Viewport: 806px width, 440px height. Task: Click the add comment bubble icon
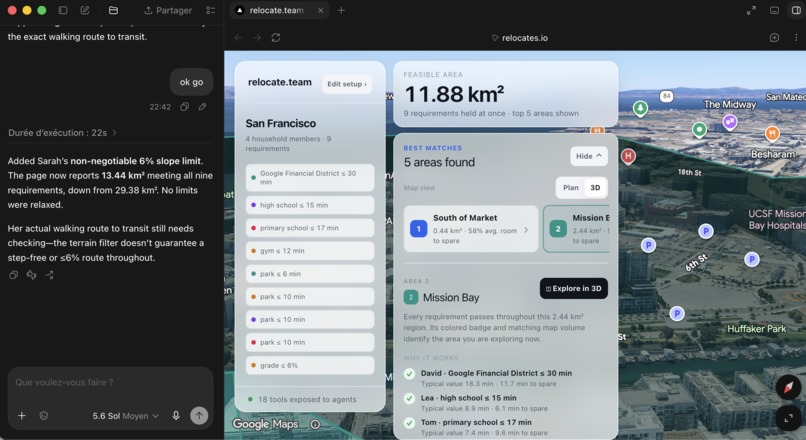[x=774, y=38]
